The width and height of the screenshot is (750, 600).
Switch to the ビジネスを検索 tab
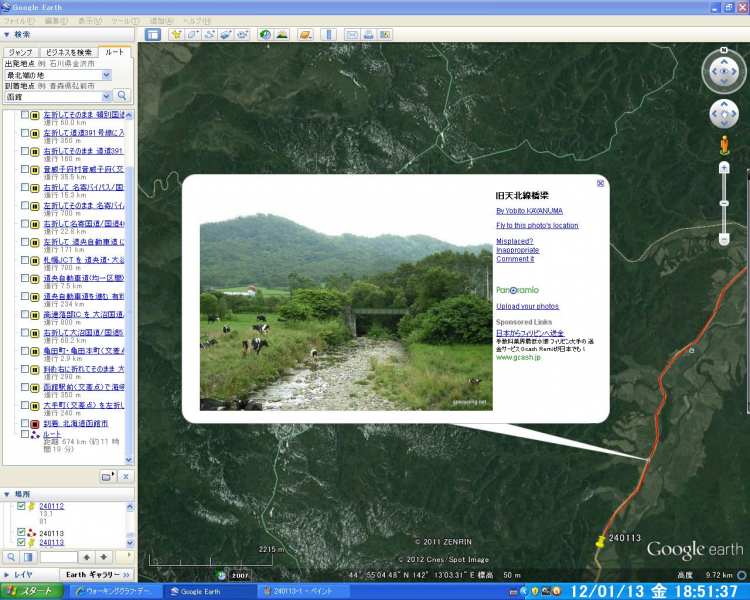[x=69, y=52]
